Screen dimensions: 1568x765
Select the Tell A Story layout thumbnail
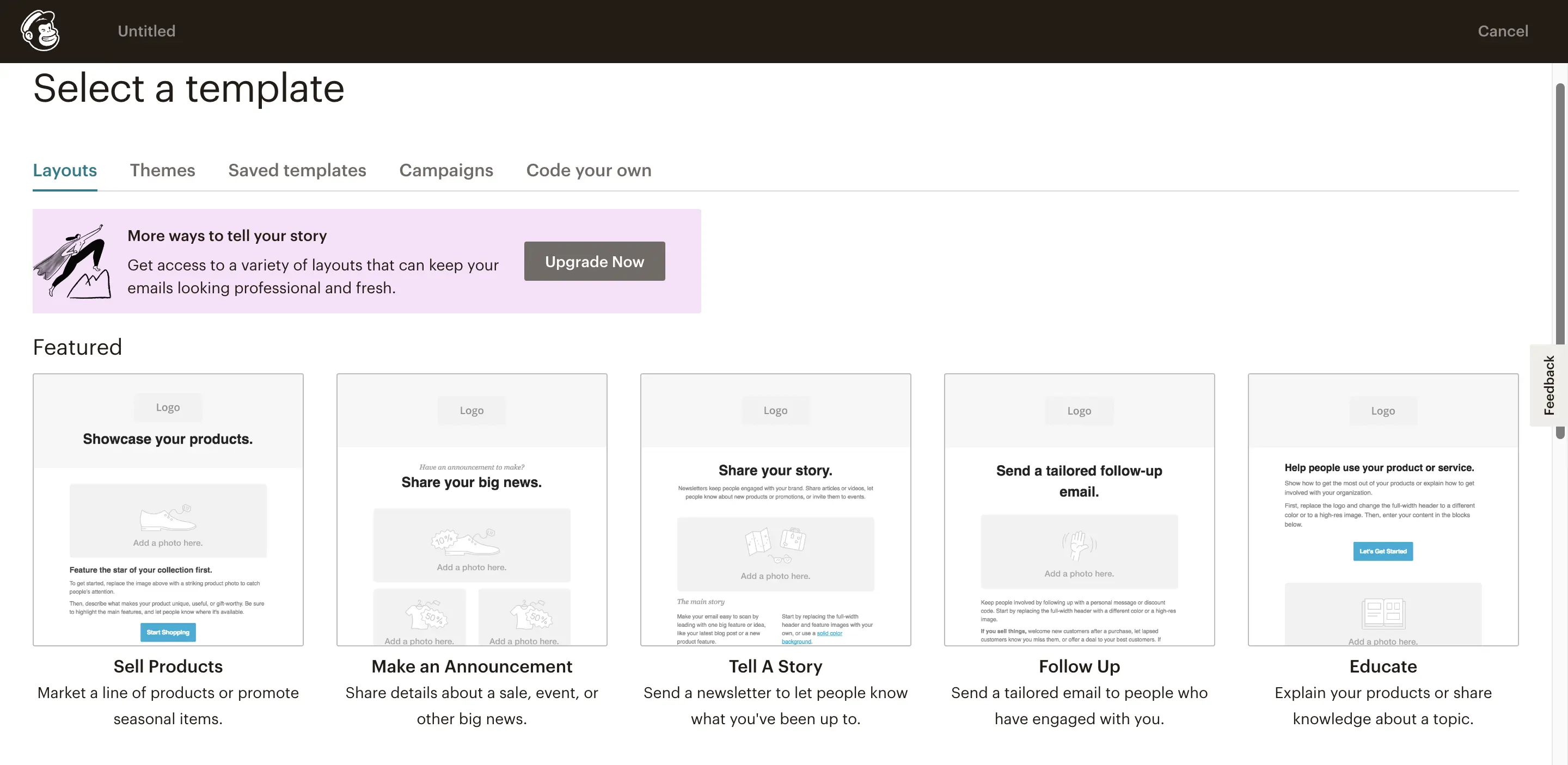click(x=775, y=509)
